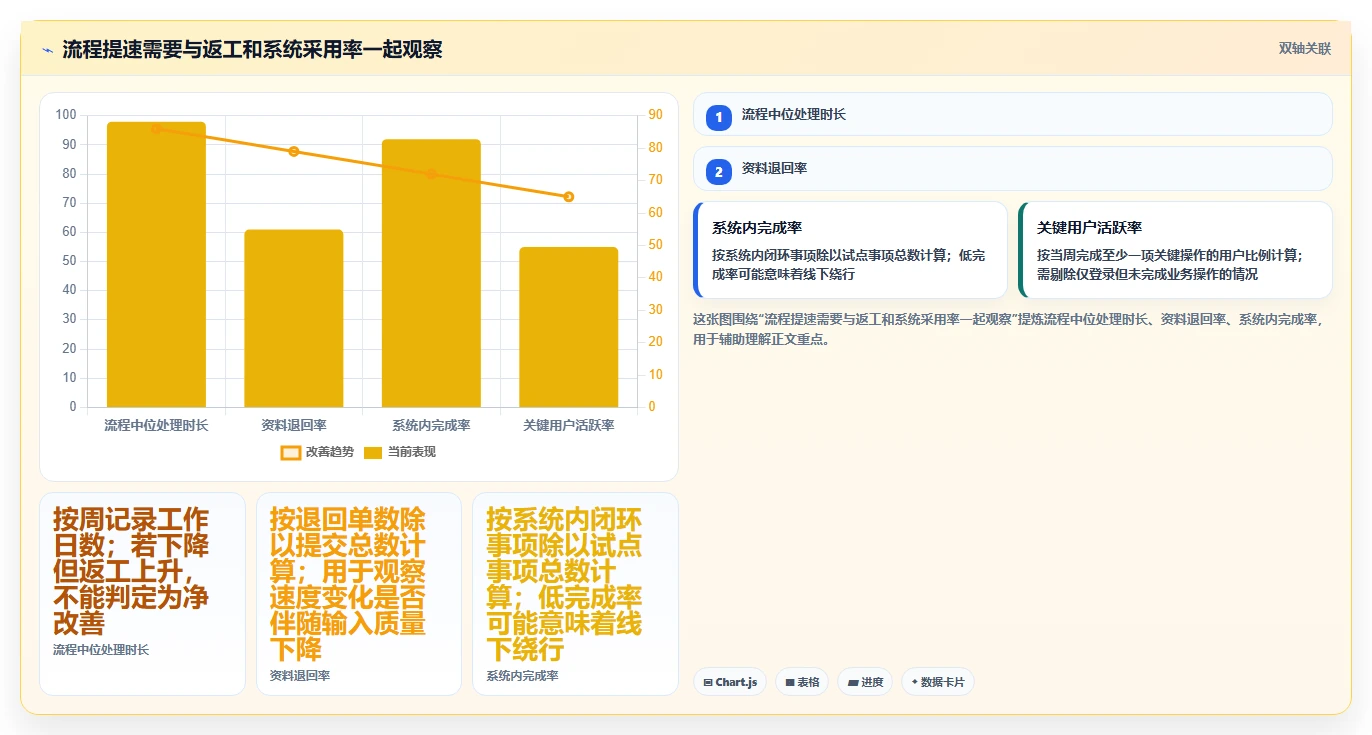The width and height of the screenshot is (1372, 735).
Task: Click the 100 value on the left axis
Action: (66, 115)
